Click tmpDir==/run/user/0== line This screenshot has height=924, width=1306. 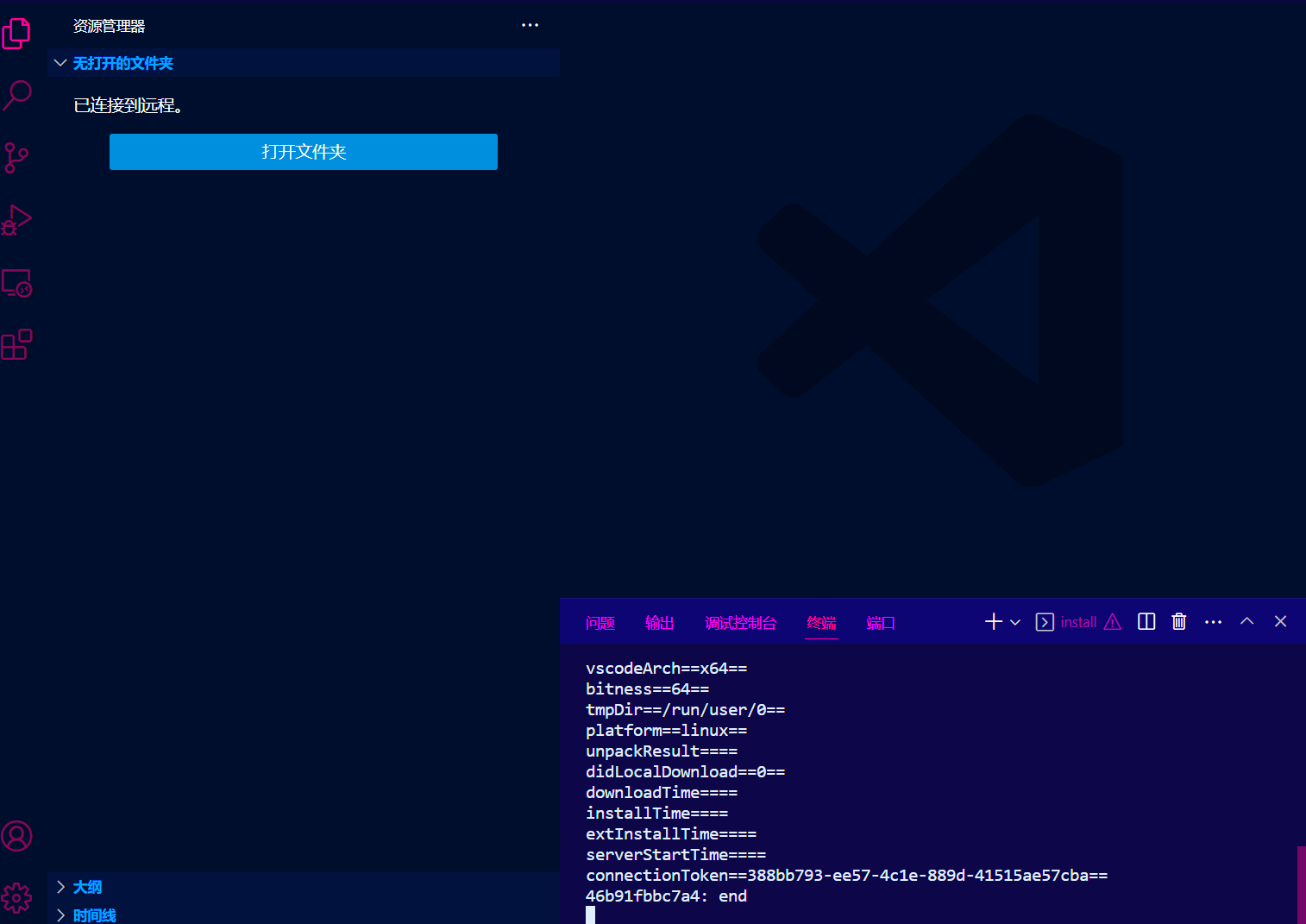pos(685,710)
